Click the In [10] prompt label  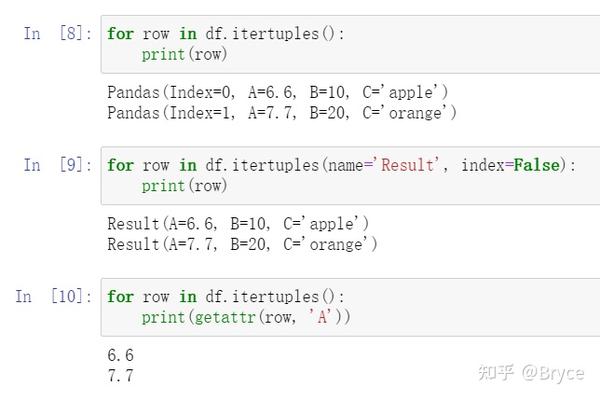tap(54, 296)
